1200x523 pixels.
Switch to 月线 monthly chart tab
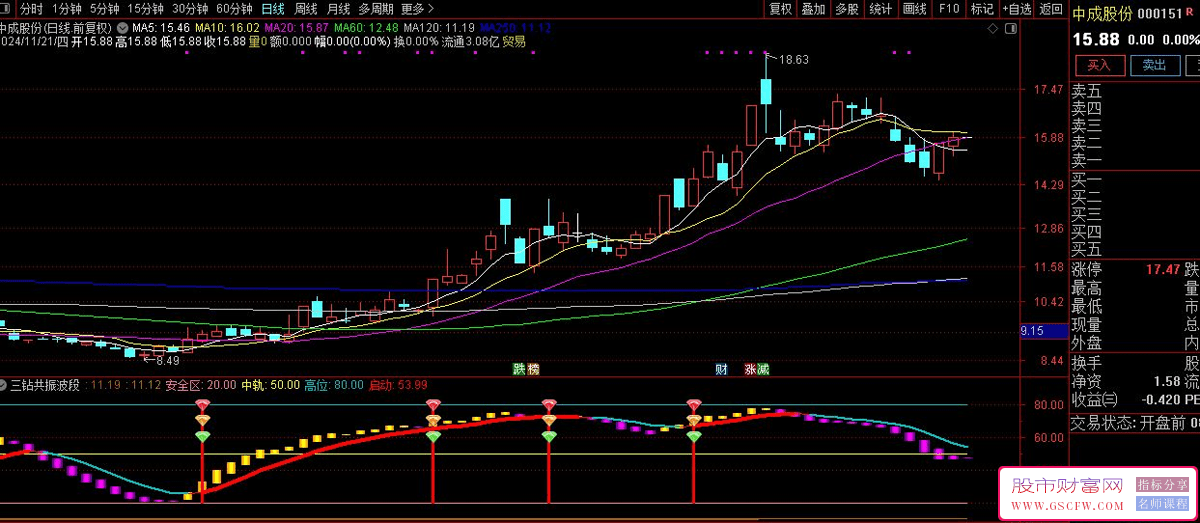[338, 8]
